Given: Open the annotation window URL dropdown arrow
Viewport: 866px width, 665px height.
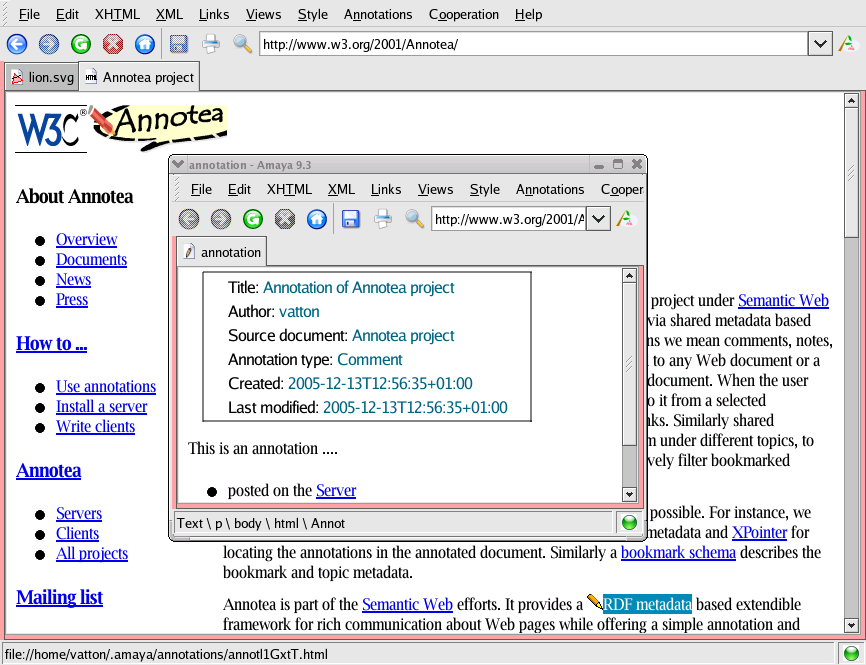Looking at the screenshot, I should pos(598,219).
